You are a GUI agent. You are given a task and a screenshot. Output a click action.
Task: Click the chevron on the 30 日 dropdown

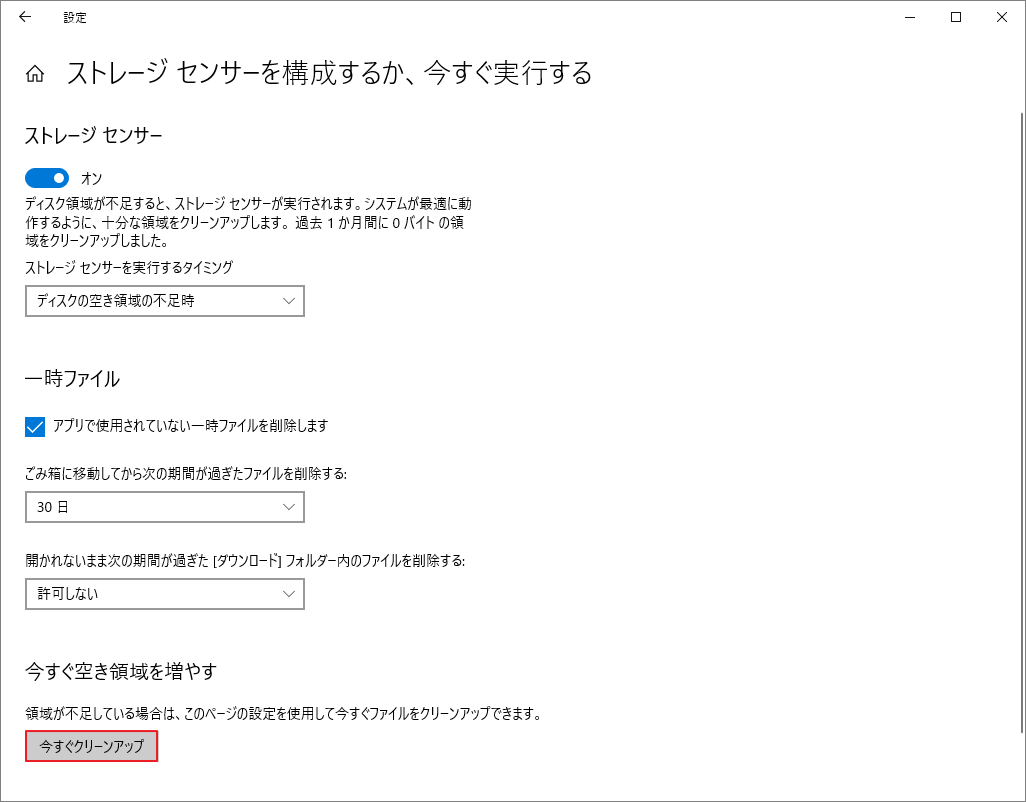[x=291, y=507]
